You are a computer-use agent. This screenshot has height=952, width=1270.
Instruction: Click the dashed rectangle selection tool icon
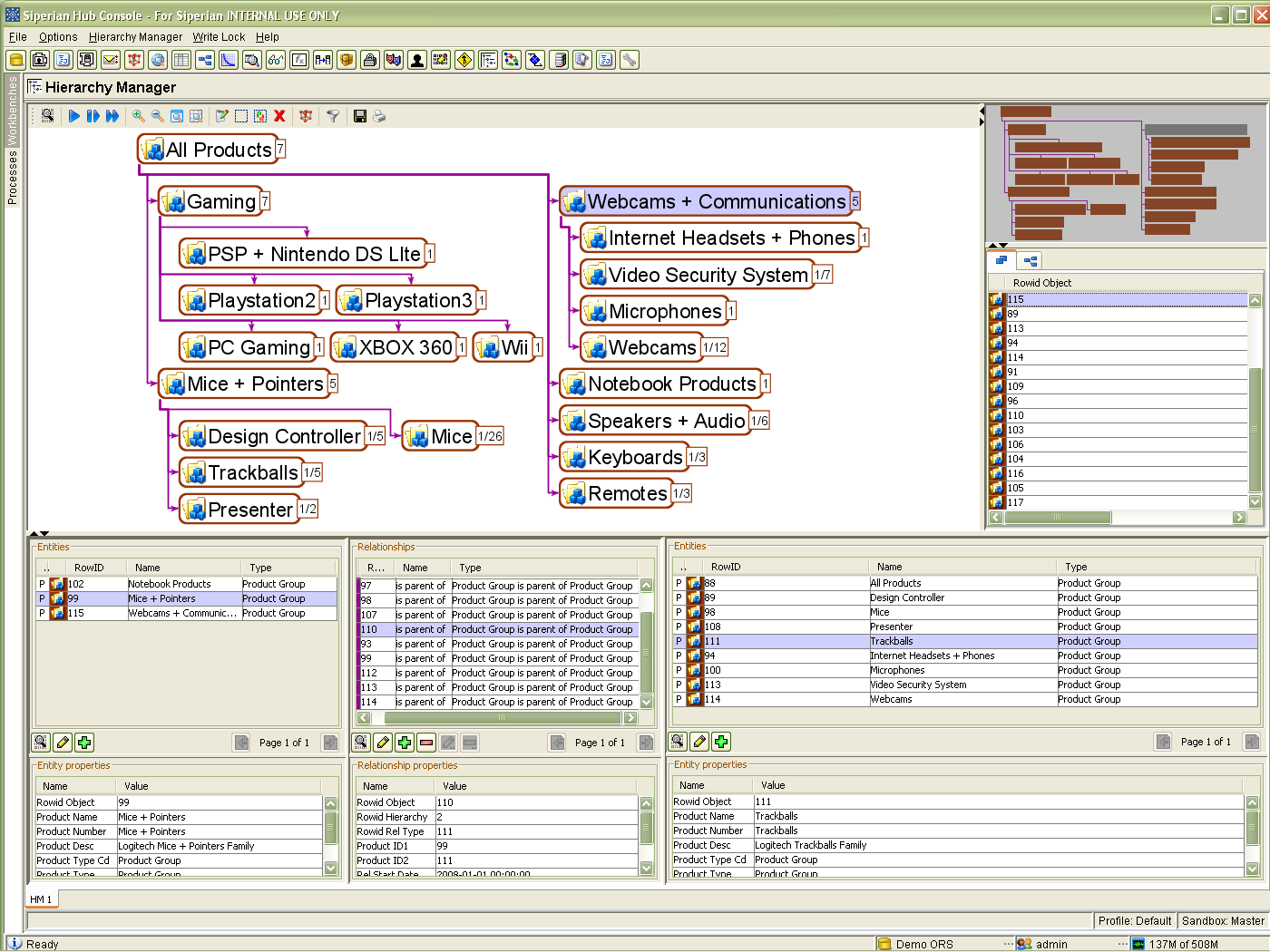click(x=241, y=116)
